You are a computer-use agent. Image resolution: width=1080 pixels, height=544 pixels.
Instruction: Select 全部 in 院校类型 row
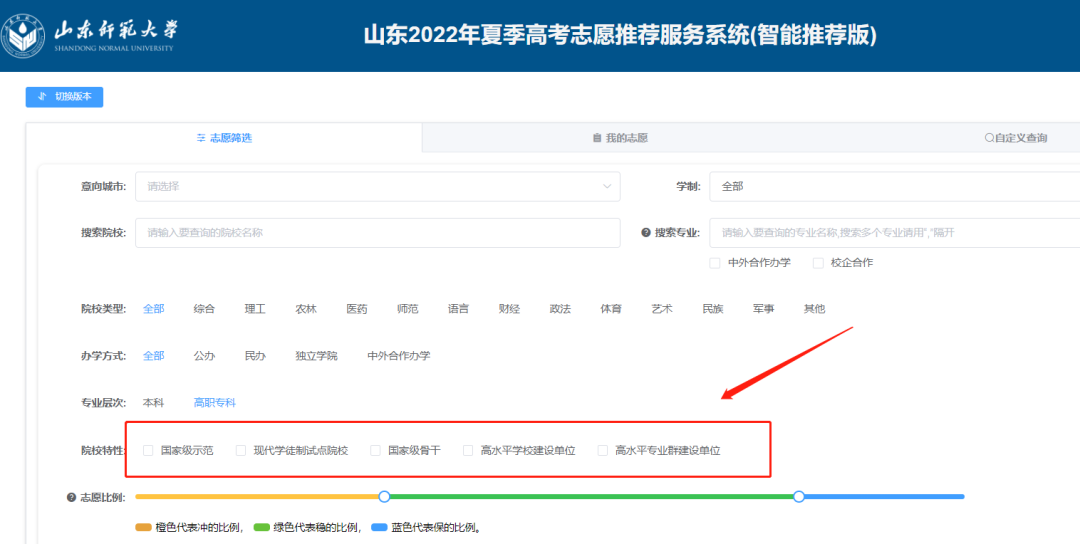[x=154, y=309]
